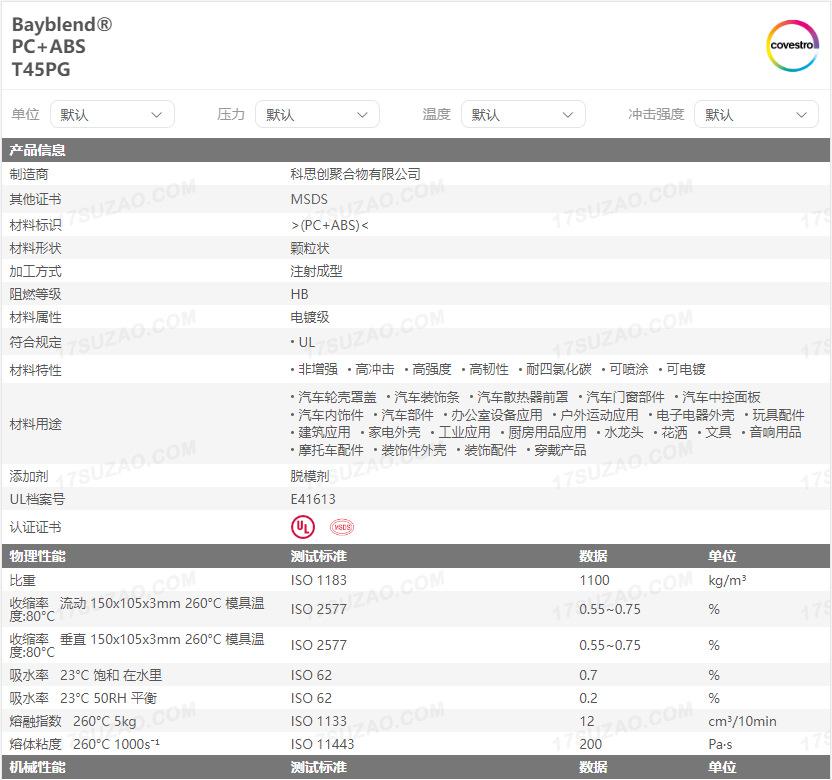Expand the 冲击强度 dropdown selector
Viewport: 832px width, 780px height.
(756, 115)
